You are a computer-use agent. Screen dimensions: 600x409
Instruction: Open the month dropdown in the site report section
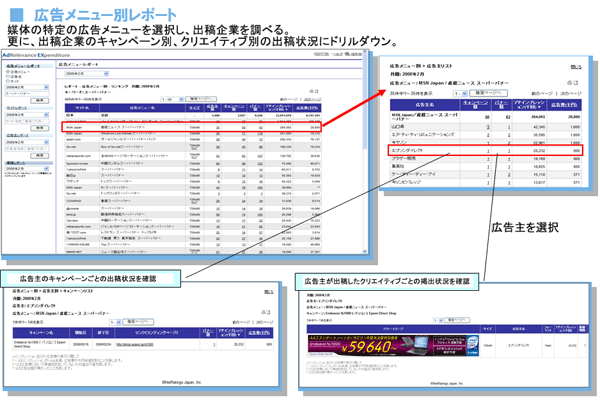[27, 115]
